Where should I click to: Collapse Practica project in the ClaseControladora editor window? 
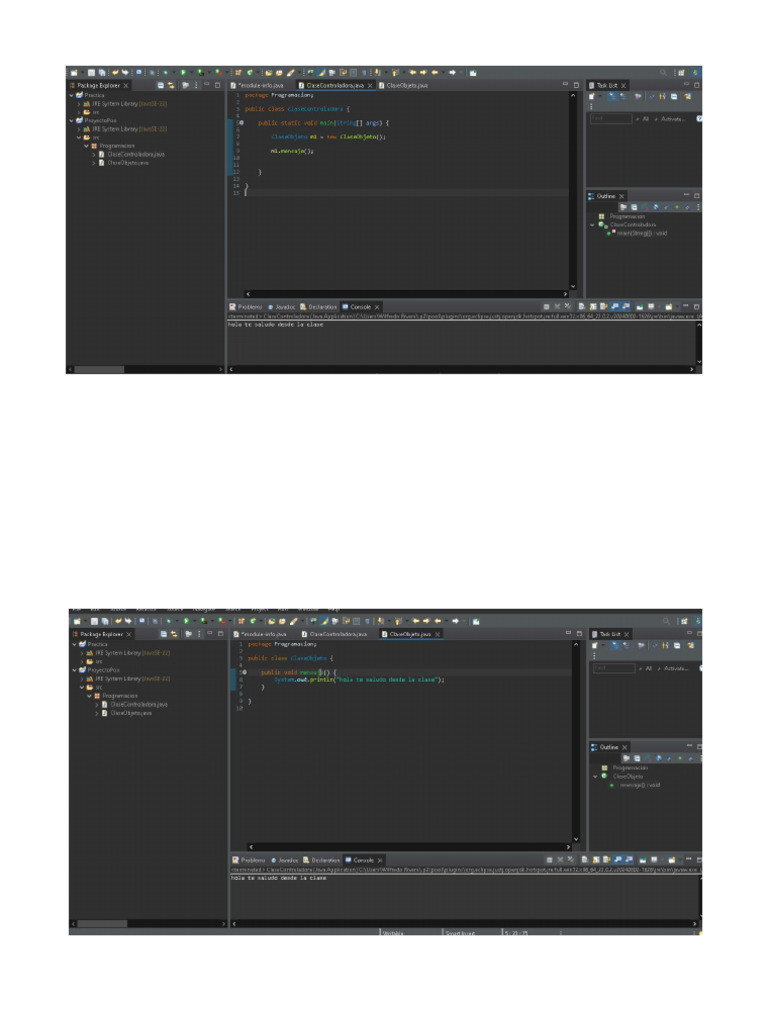coord(72,95)
